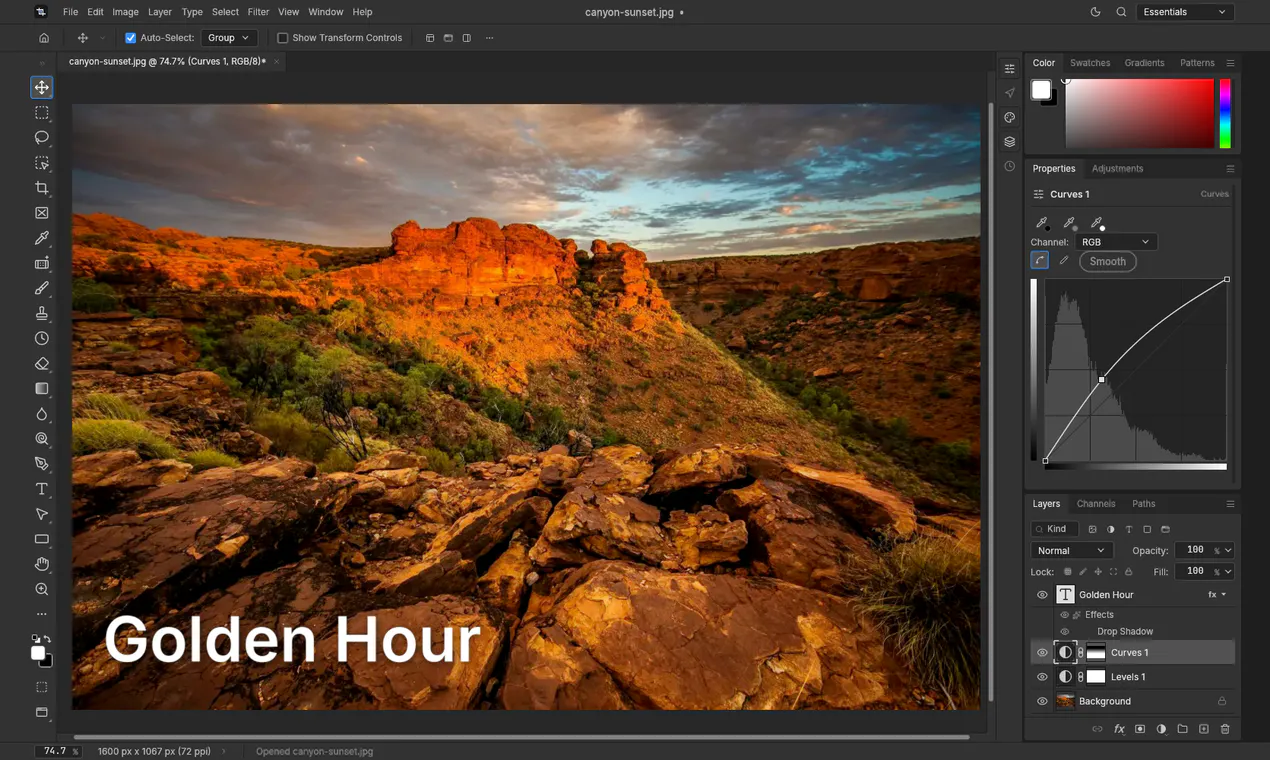Select the Rectangular Marquee tool

[41, 113]
